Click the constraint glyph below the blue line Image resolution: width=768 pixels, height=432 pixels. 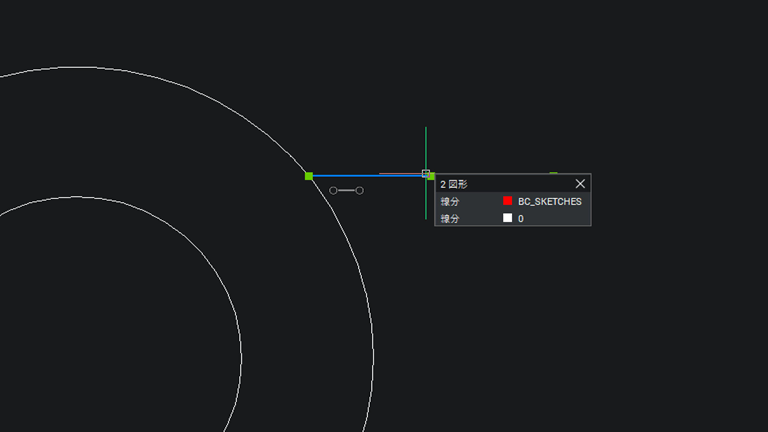coord(346,191)
